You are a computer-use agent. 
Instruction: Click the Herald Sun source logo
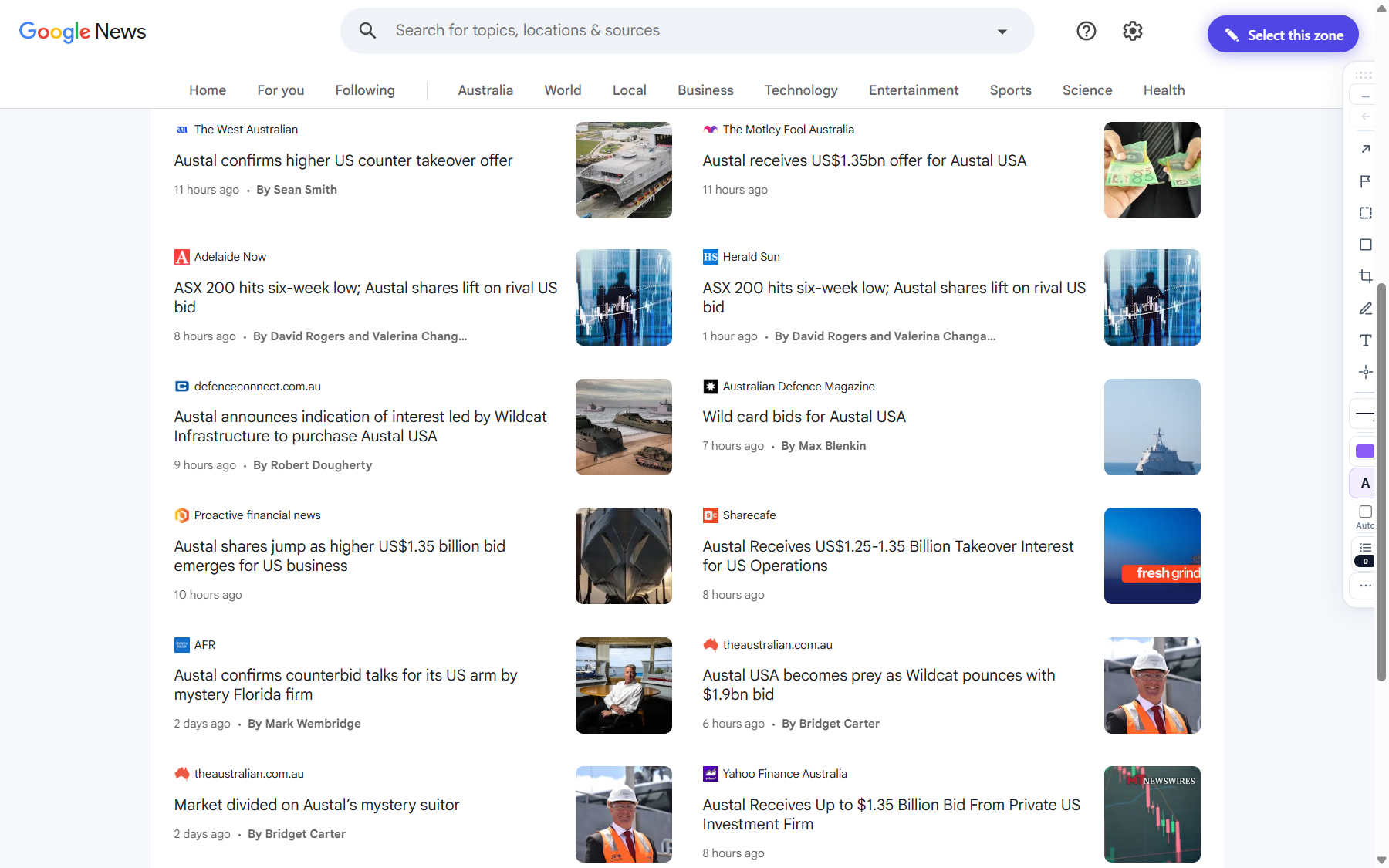pyautogui.click(x=711, y=257)
